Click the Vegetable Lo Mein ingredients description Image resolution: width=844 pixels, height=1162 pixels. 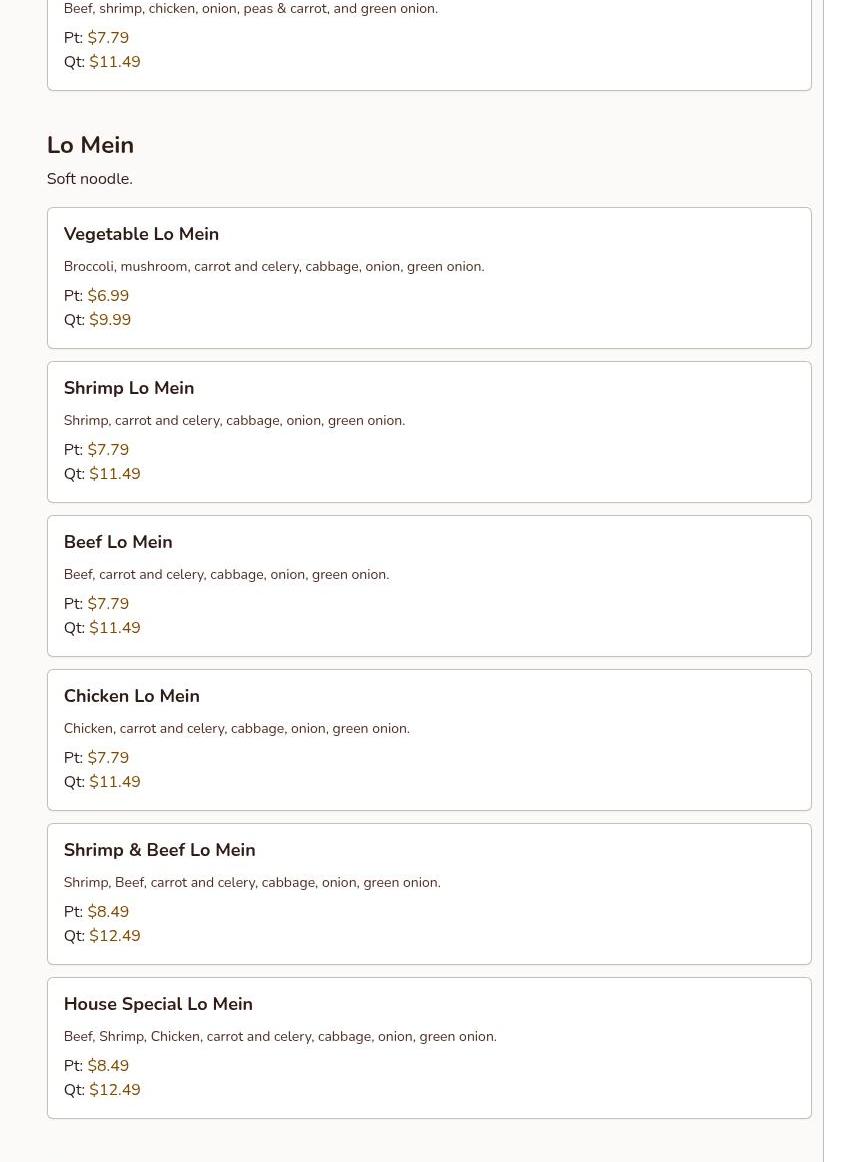click(x=274, y=267)
